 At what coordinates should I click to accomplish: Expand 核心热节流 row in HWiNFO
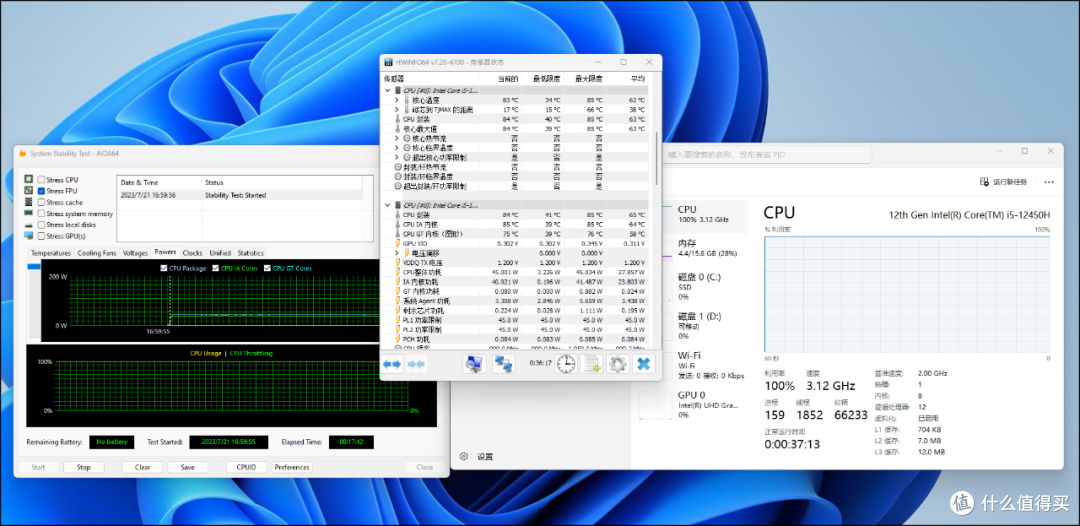(397, 138)
